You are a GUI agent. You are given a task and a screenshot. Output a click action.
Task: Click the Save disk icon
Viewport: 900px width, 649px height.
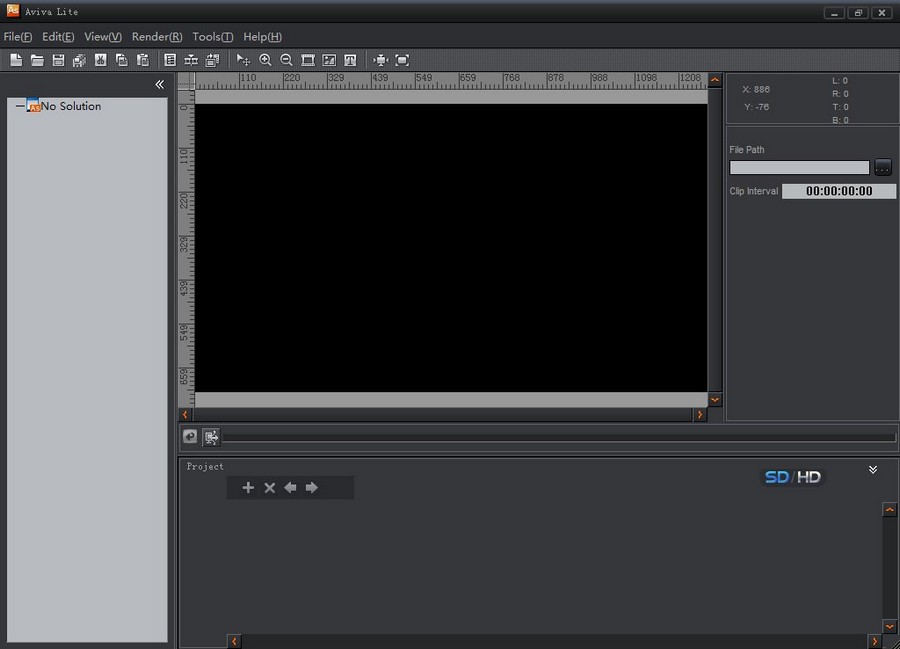pyautogui.click(x=58, y=60)
